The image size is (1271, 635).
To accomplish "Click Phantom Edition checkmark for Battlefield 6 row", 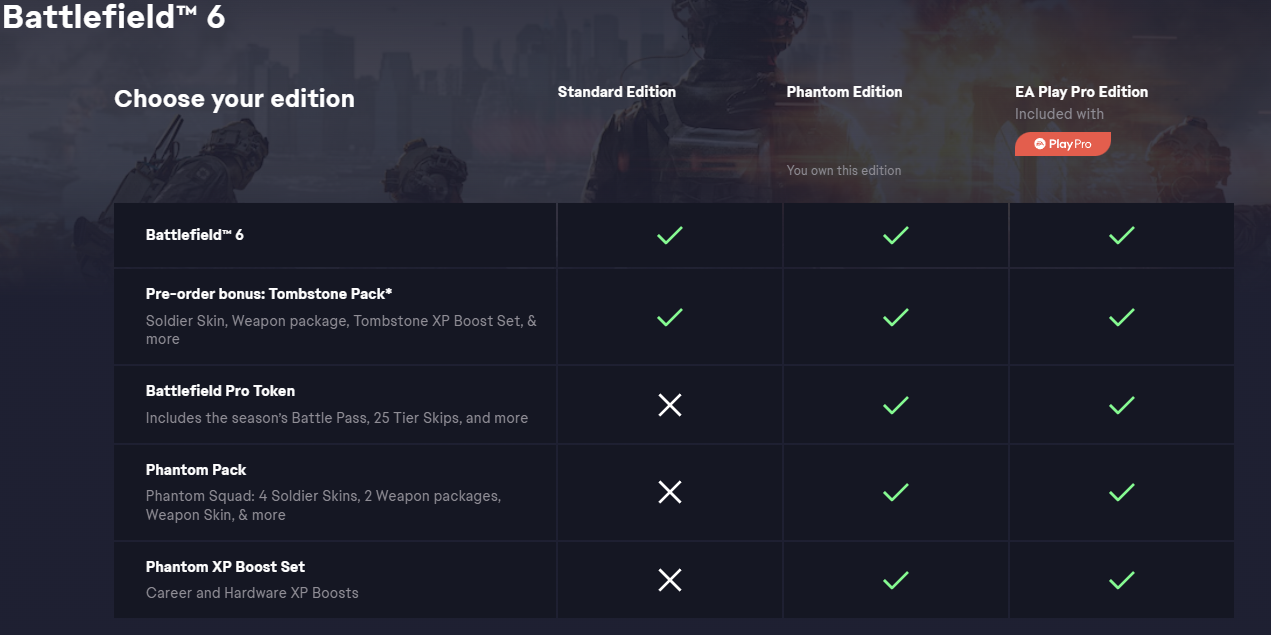I will (895, 235).
